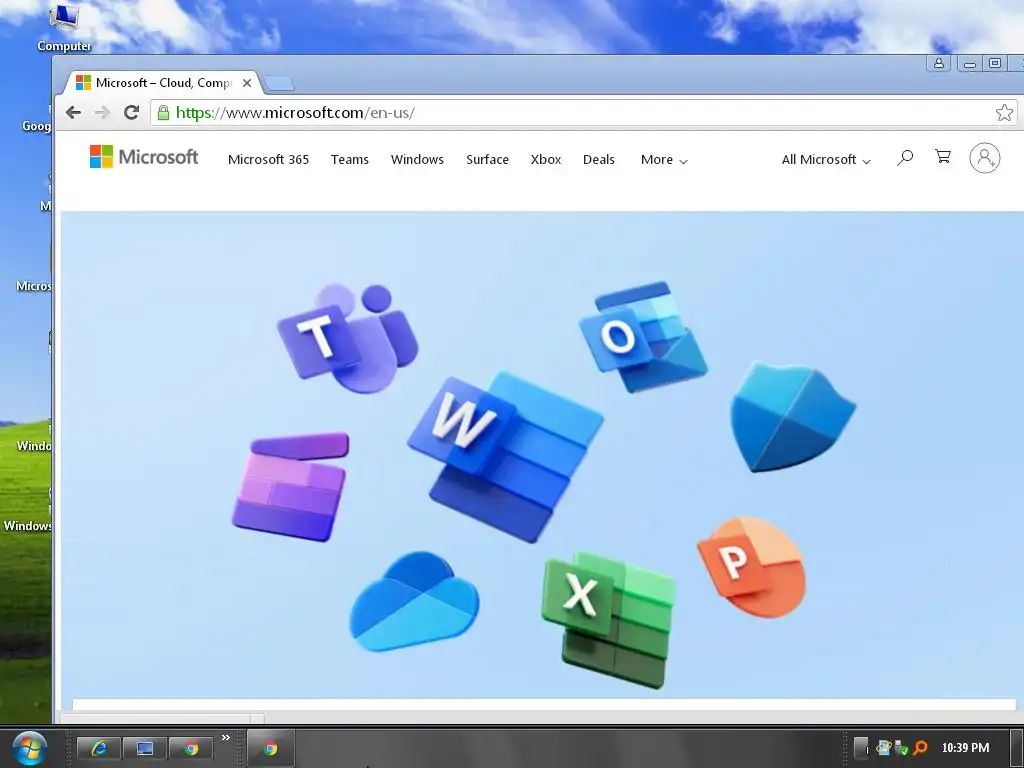This screenshot has height=768, width=1024.
Task: Open the Teams nav item
Action: 349,159
